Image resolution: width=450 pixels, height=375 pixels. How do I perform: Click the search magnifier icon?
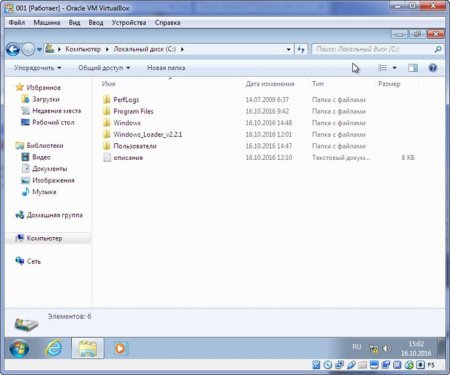[x=438, y=49]
